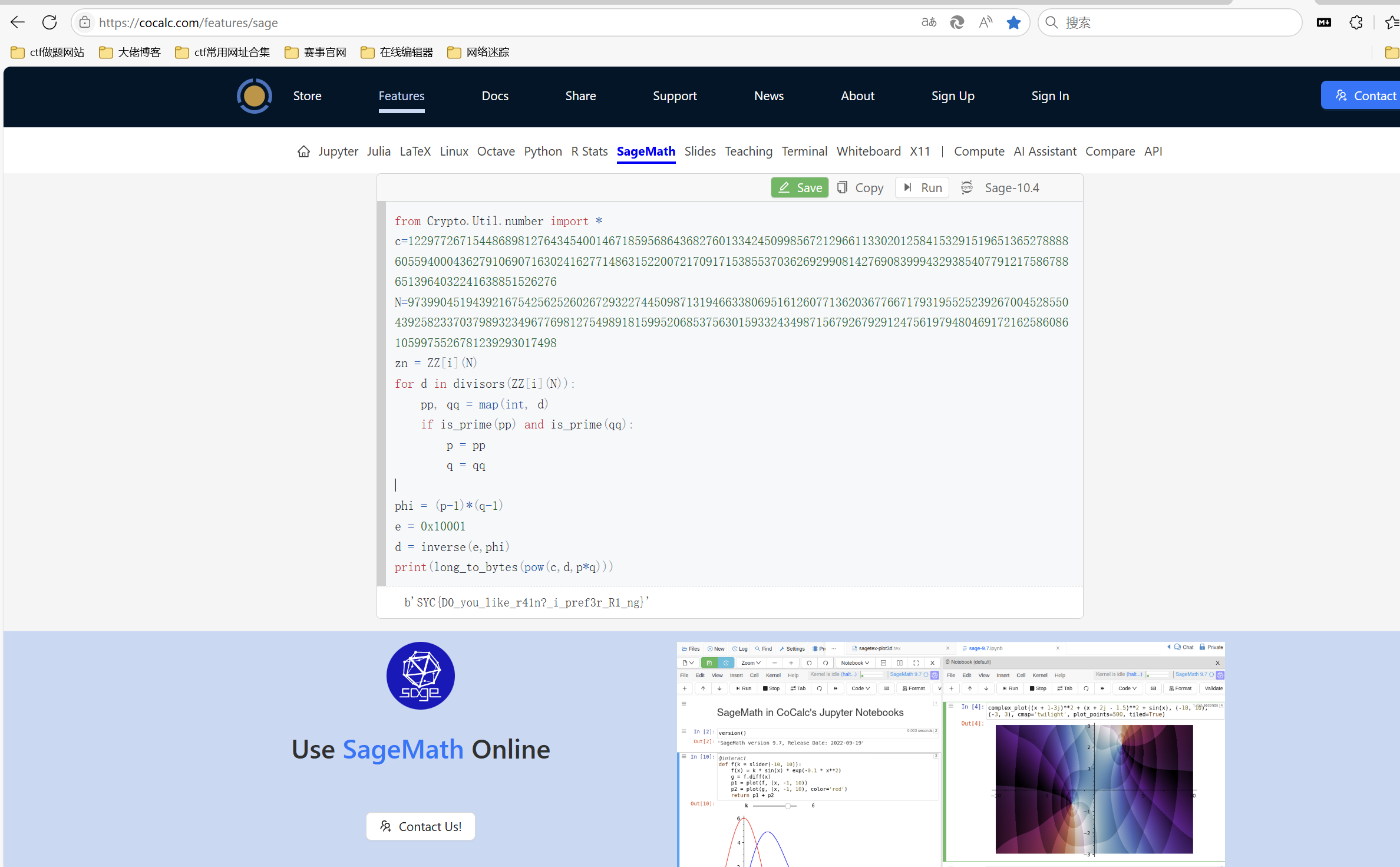The image size is (1400, 867).
Task: Select the SageMath feature tab
Action: point(646,151)
